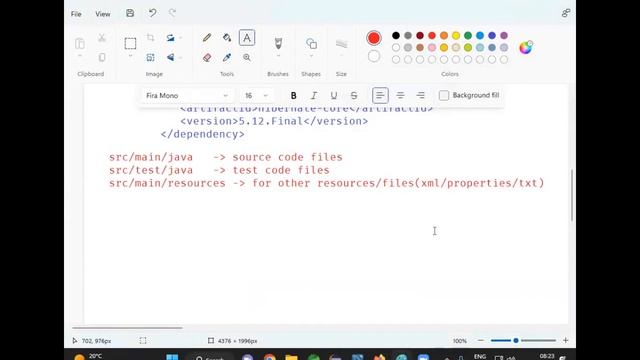Open the Fira Mono font dropdown
This screenshot has width=640, height=360.
point(187,96)
